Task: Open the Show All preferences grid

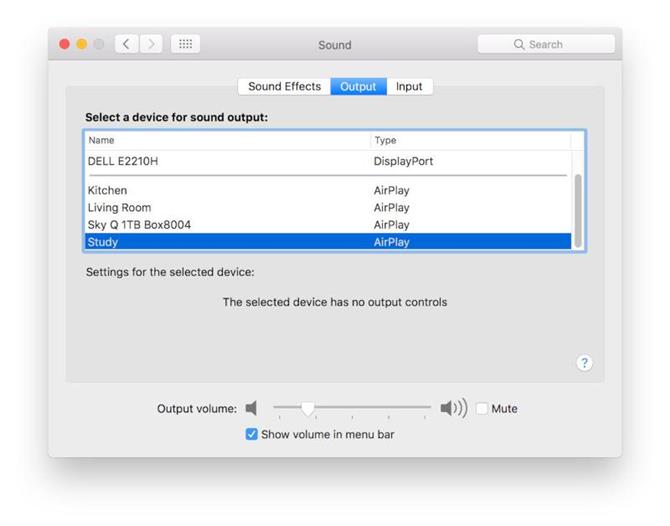Action: pyautogui.click(x=185, y=44)
